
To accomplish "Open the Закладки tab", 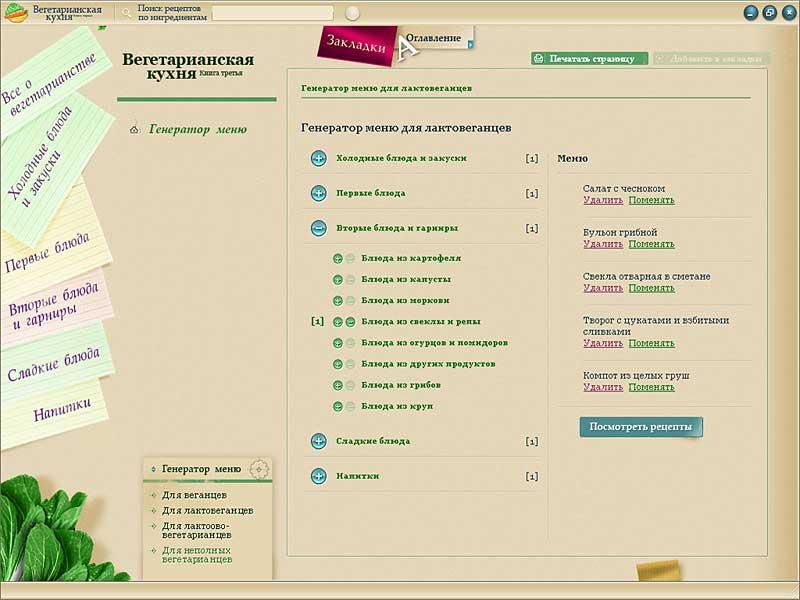I will point(352,45).
